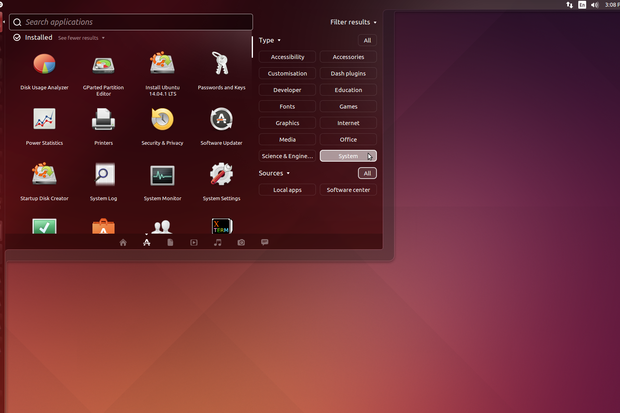Click the clock in top panel
Image resolution: width=620 pixels, height=413 pixels.
pos(612,5)
